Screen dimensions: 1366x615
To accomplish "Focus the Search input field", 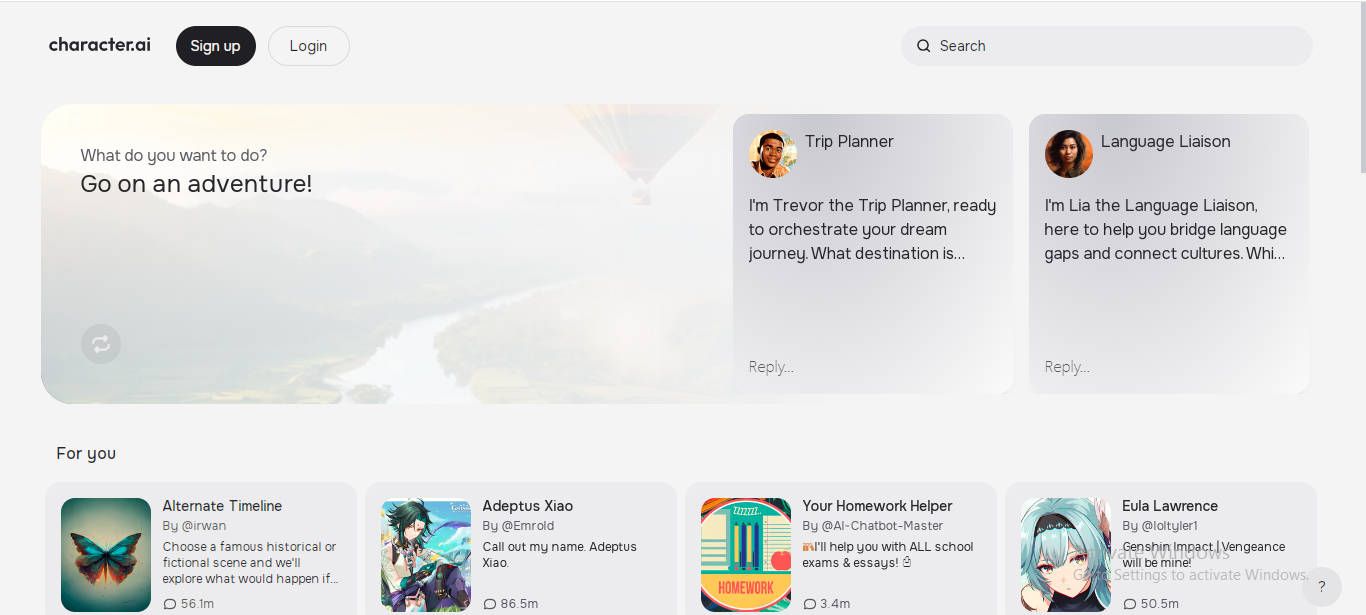I will pos(1106,46).
